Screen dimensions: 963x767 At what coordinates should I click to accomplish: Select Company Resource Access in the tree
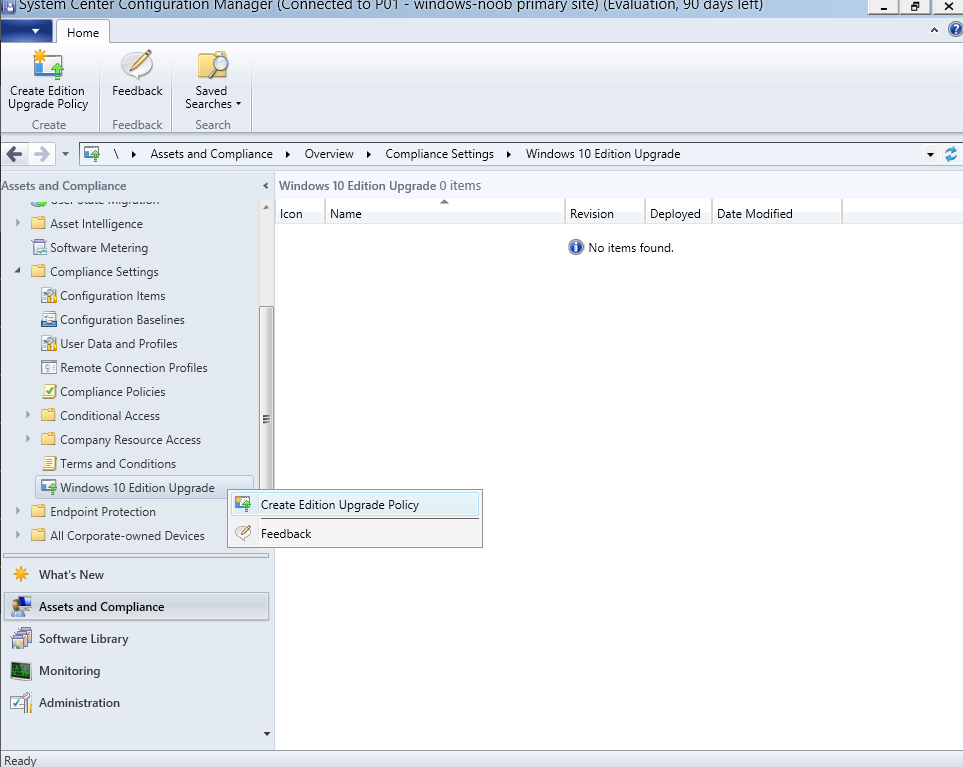131,440
